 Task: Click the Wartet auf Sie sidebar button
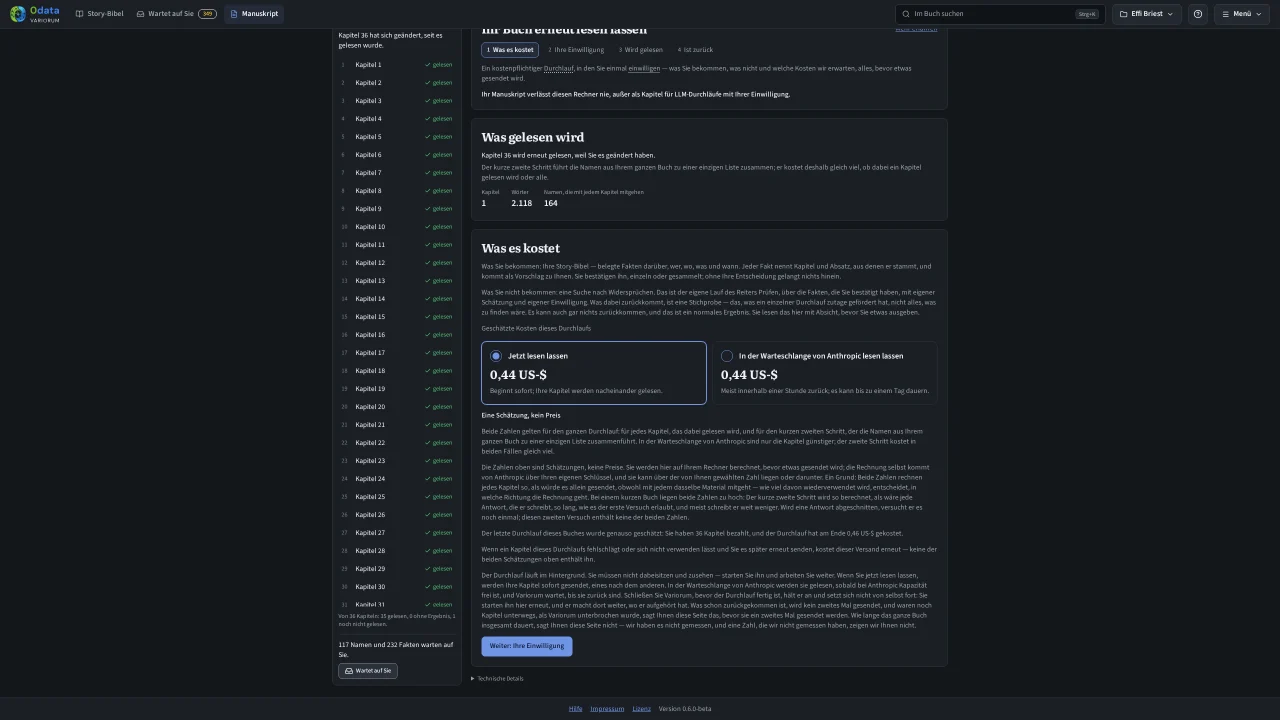[368, 671]
